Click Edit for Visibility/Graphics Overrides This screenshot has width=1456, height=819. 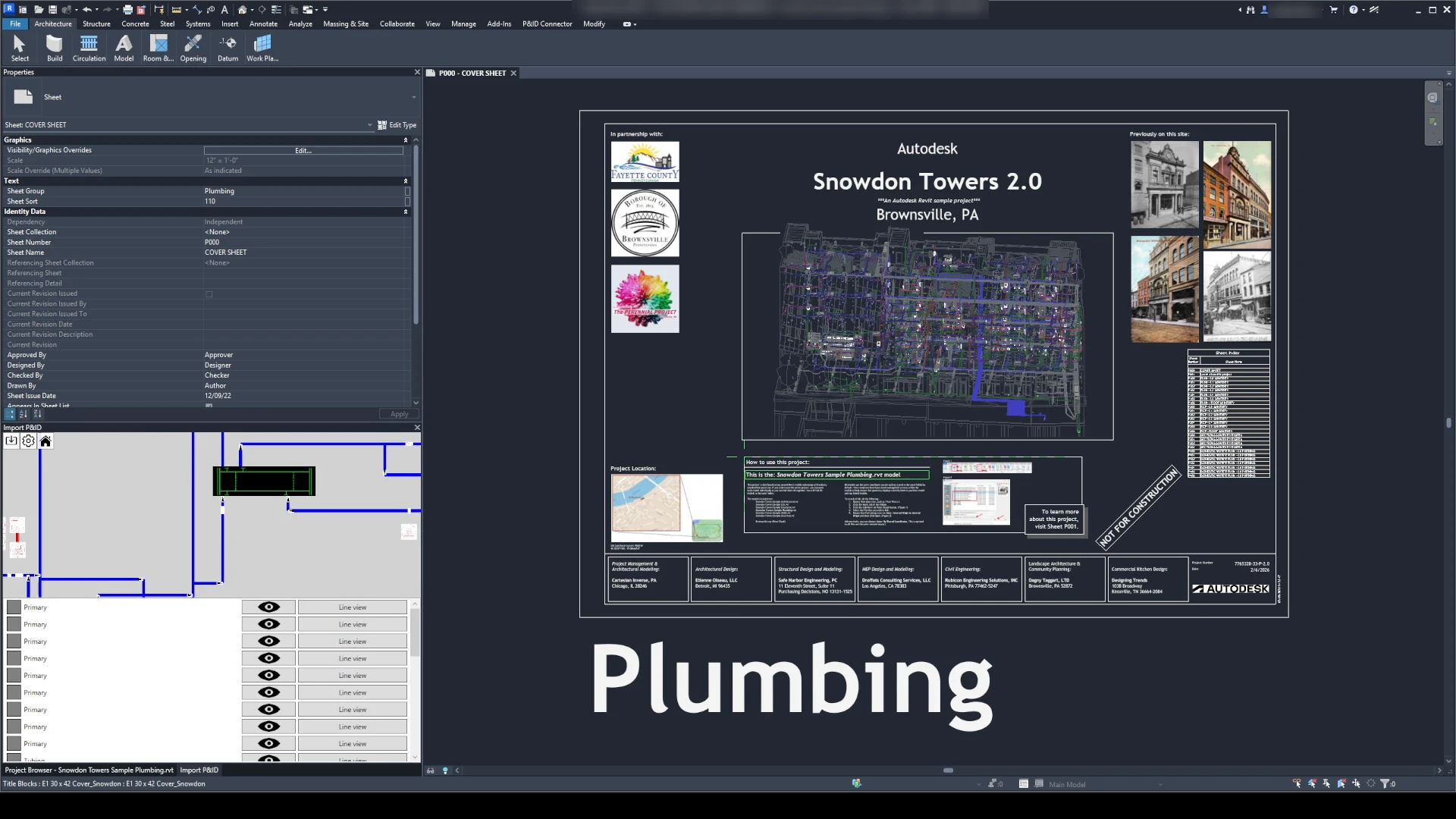click(303, 150)
